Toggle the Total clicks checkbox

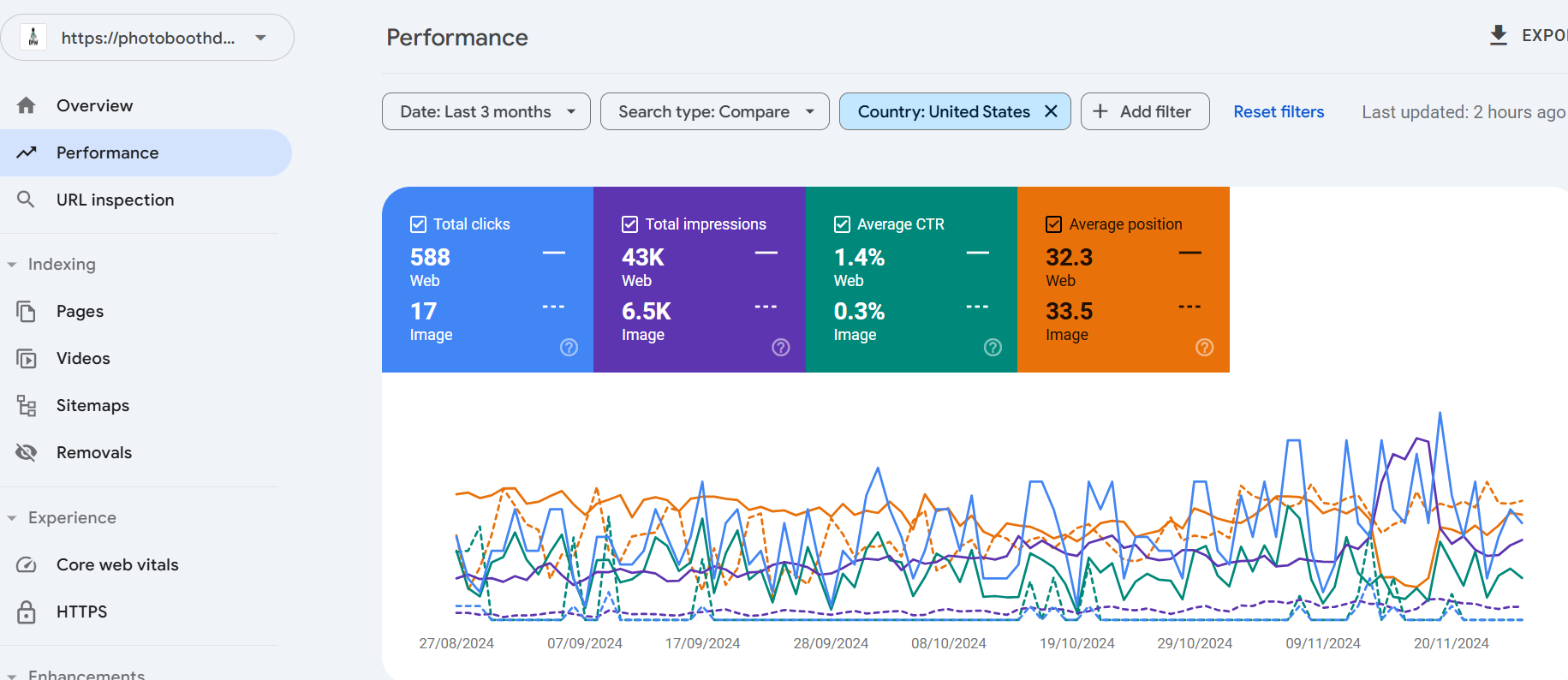click(x=418, y=224)
